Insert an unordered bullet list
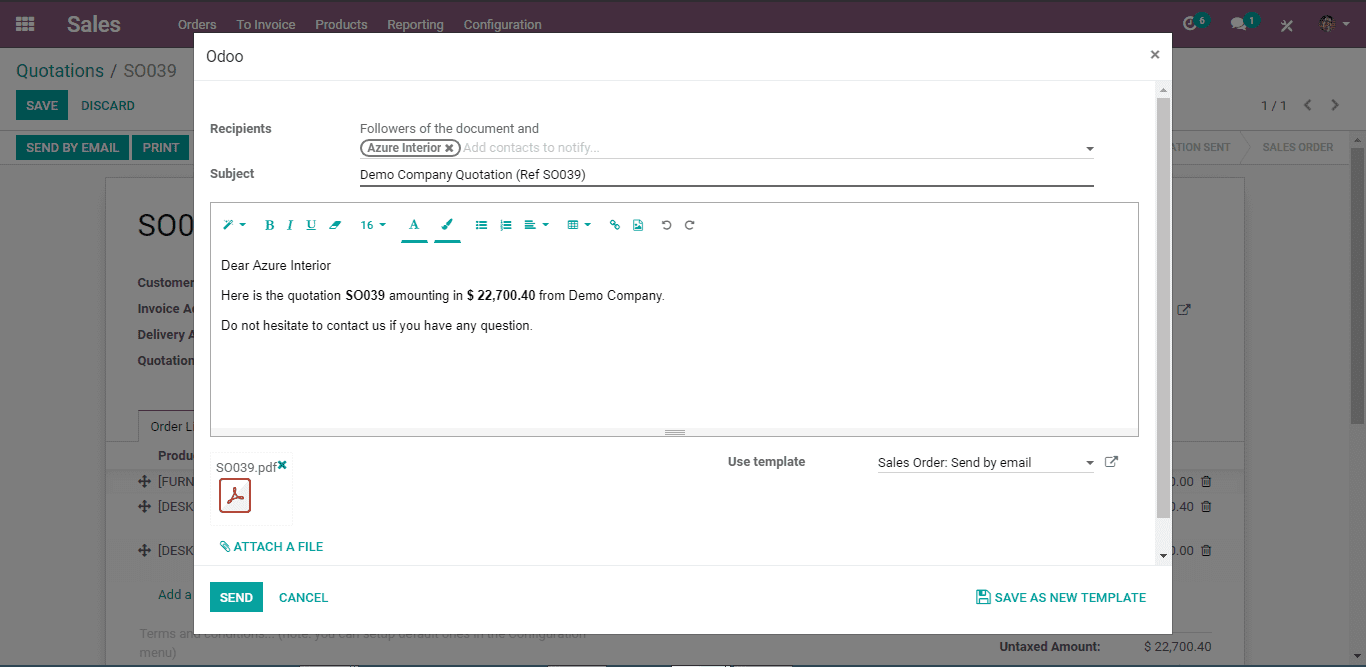 pyautogui.click(x=481, y=225)
